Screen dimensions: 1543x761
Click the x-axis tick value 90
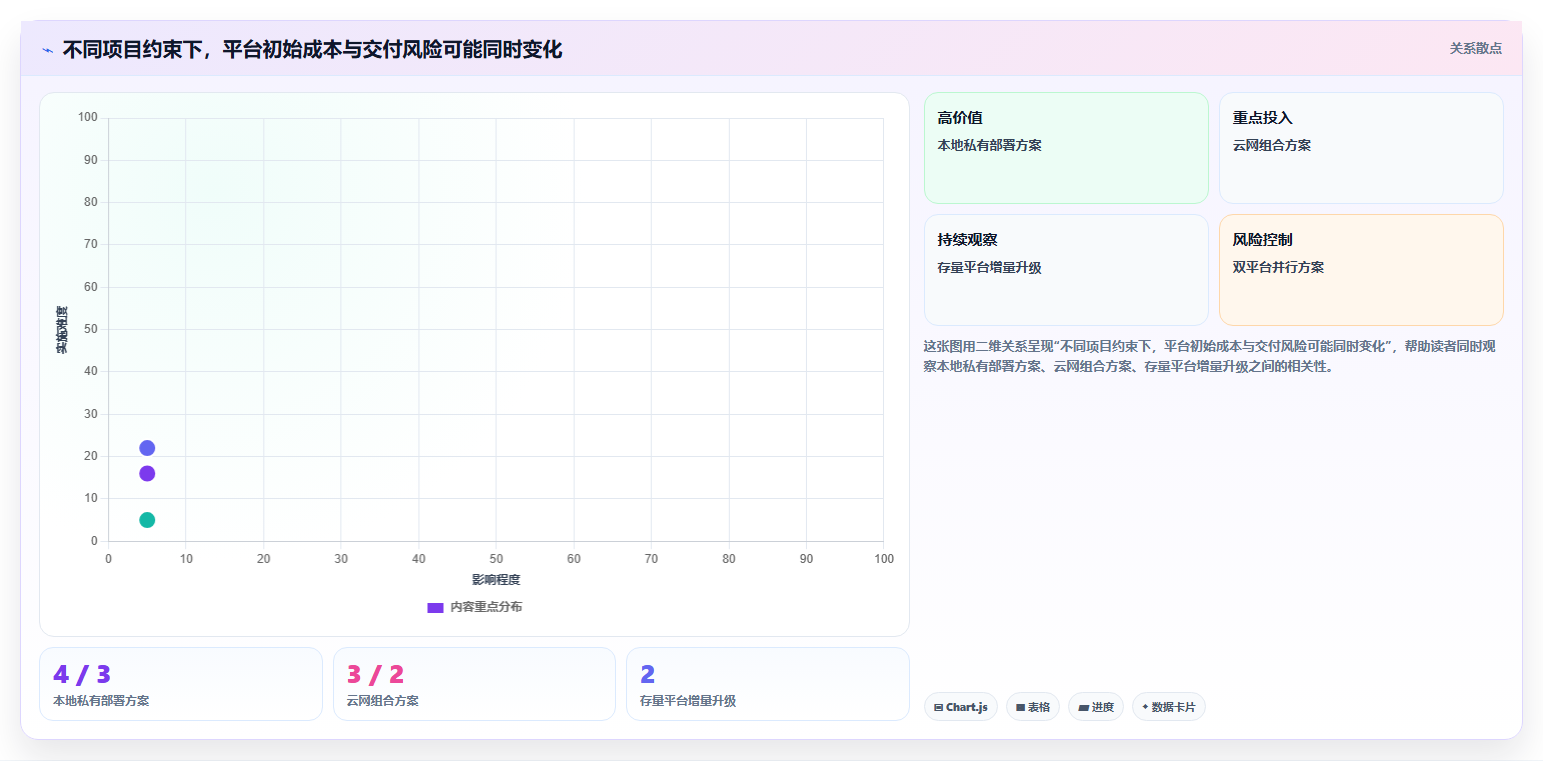pos(806,558)
